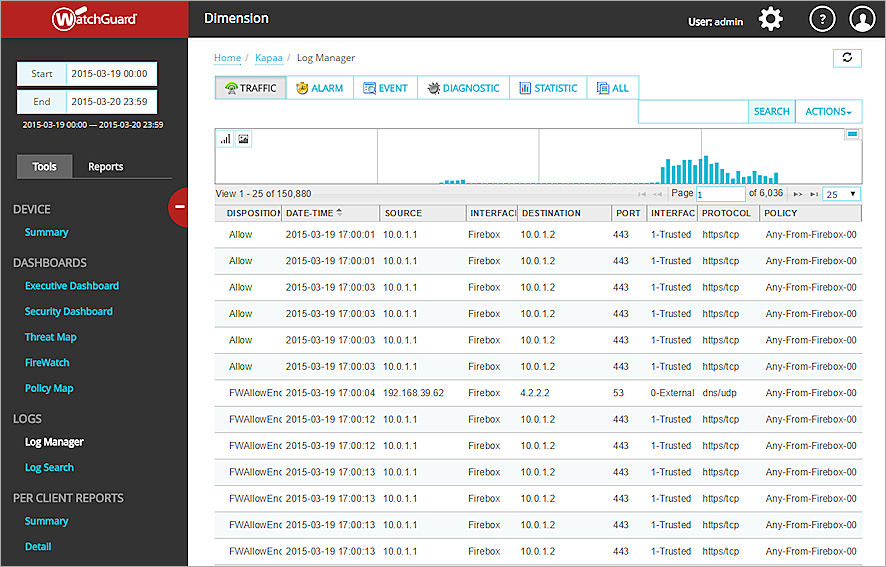886x567 pixels.
Task: Switch to the Alarm tab
Action: [319, 88]
